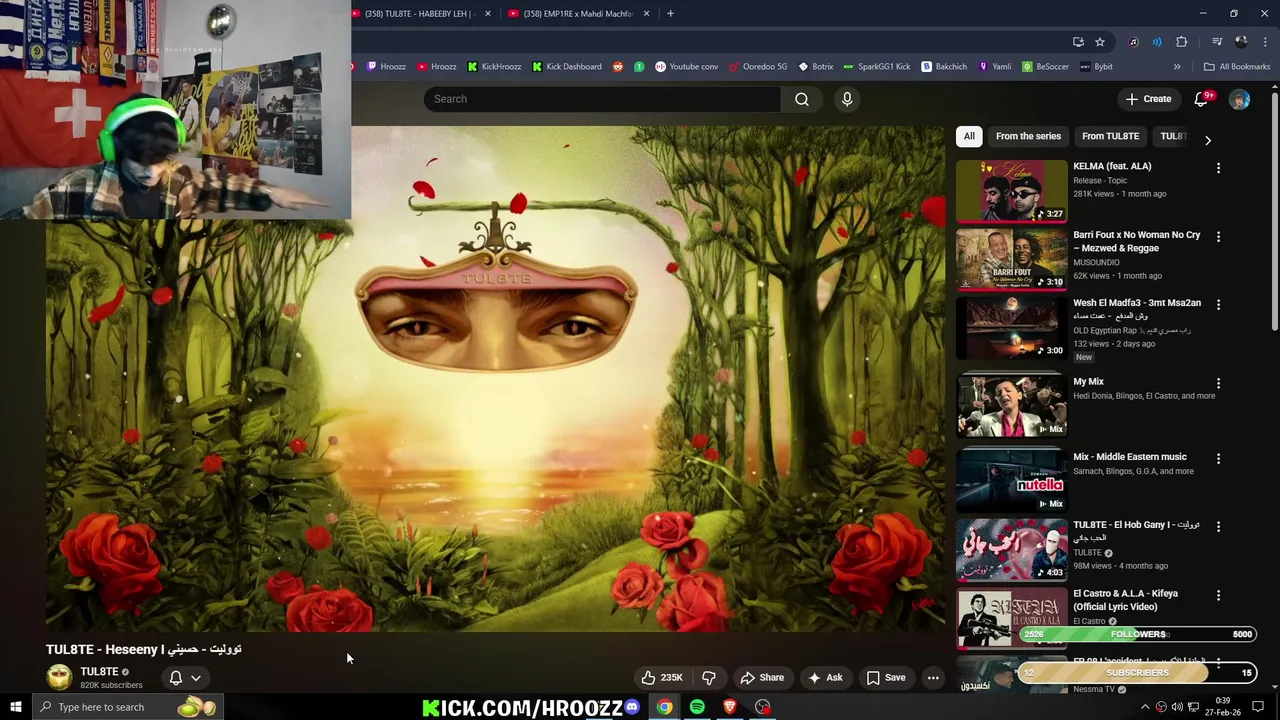
Task: Open TUL8TE channel name link
Action: click(99, 672)
